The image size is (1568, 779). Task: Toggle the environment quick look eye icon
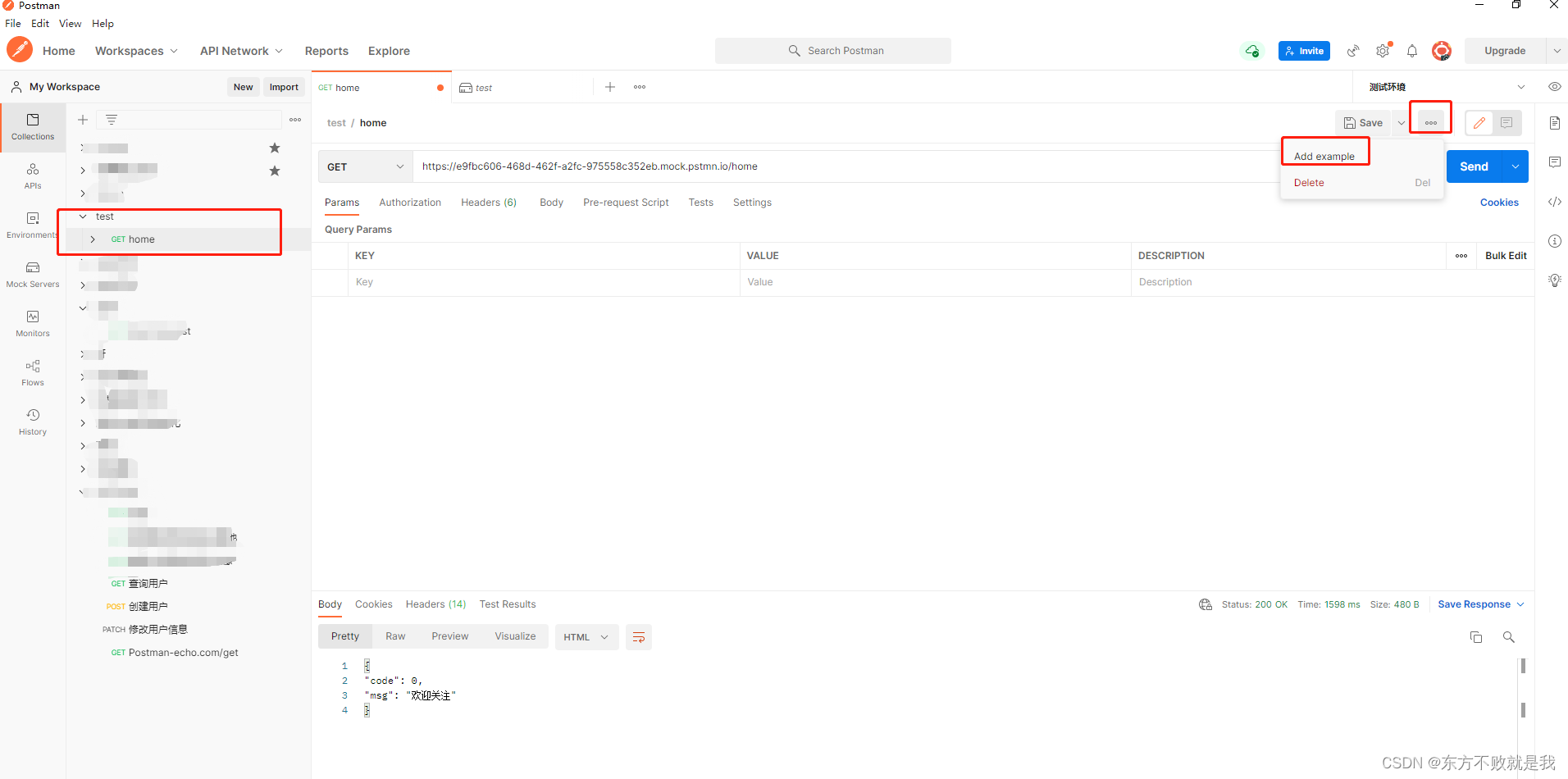point(1554,86)
